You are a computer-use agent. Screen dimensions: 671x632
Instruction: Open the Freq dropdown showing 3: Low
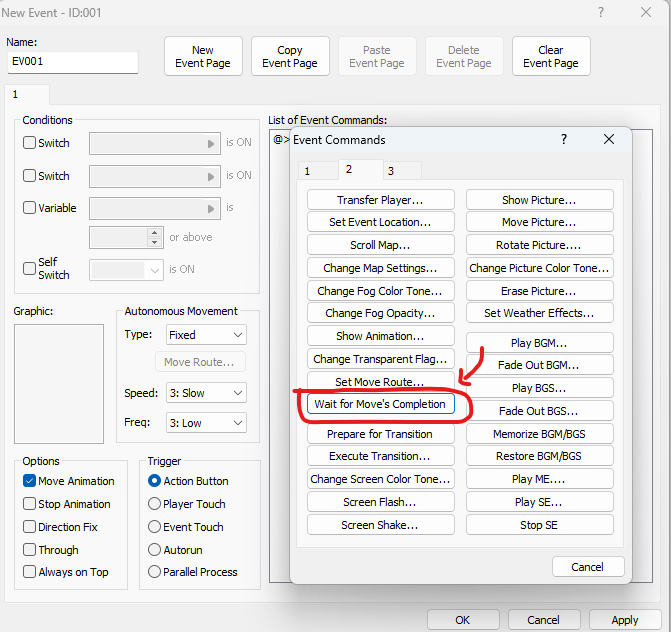[x=206, y=423]
